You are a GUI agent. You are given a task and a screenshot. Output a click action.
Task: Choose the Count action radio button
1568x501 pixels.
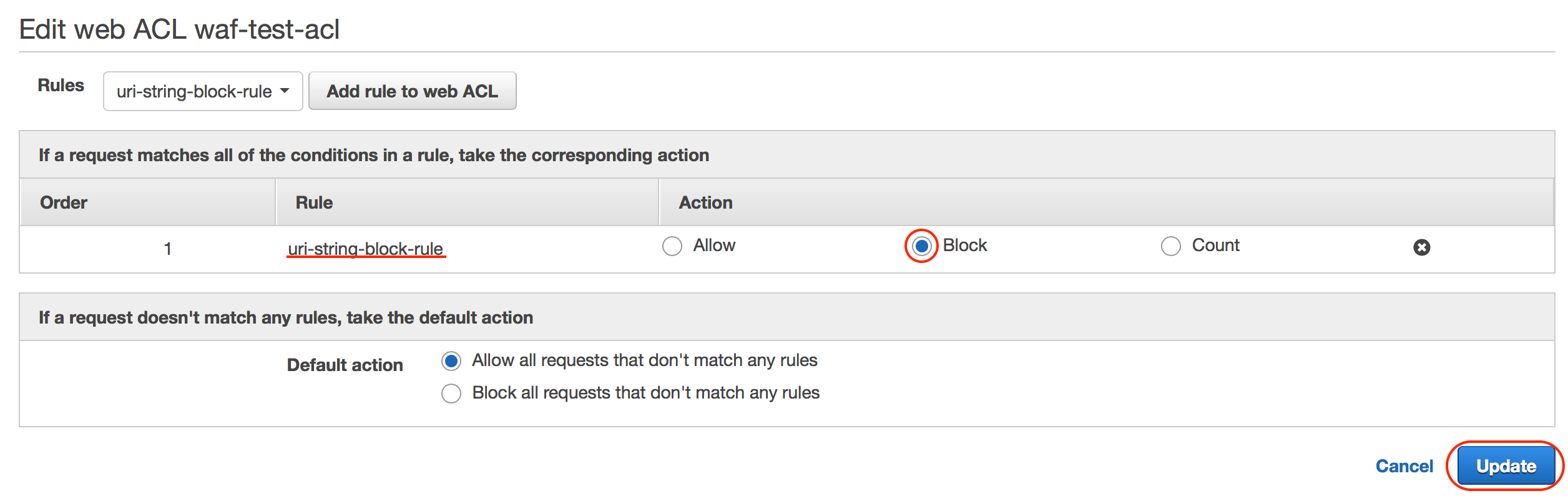[1170, 246]
